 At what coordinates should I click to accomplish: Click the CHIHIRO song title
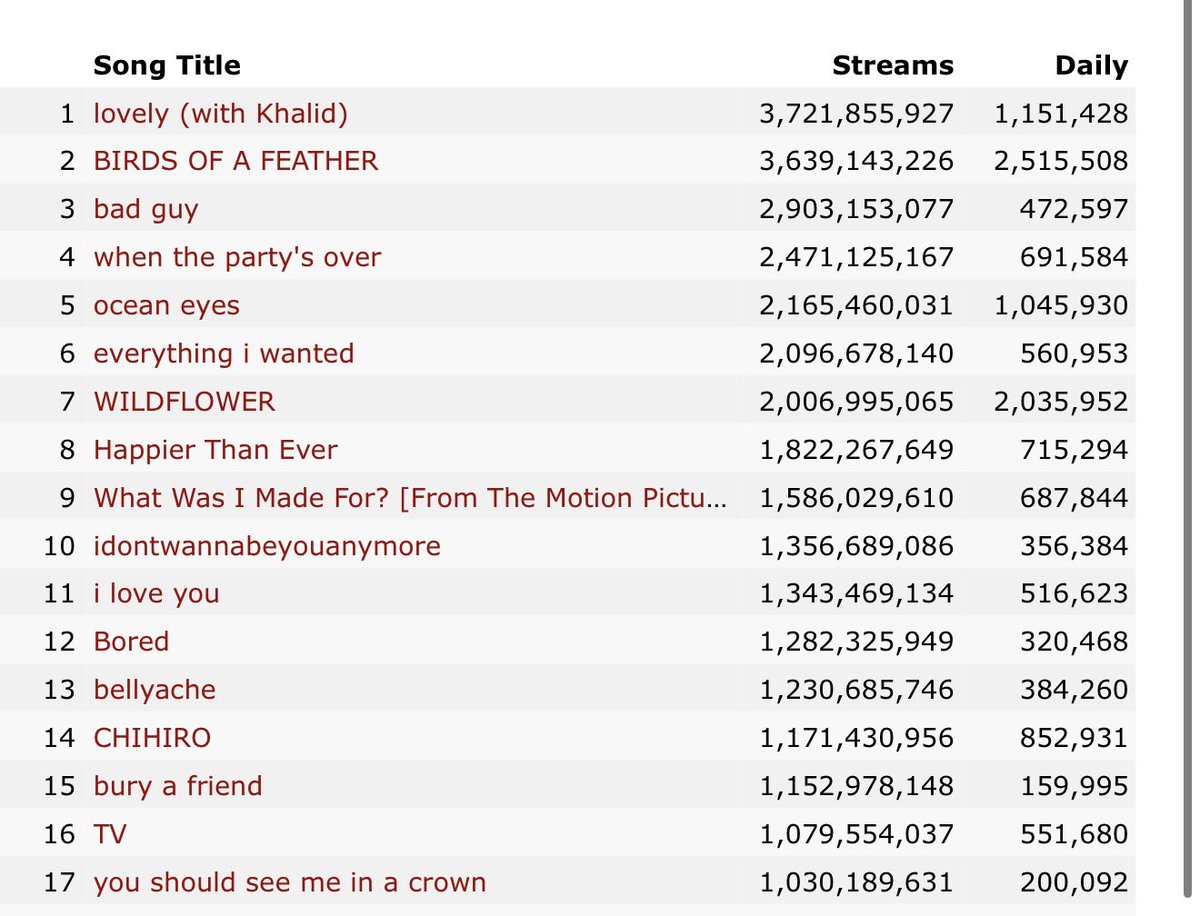pyautogui.click(x=152, y=738)
